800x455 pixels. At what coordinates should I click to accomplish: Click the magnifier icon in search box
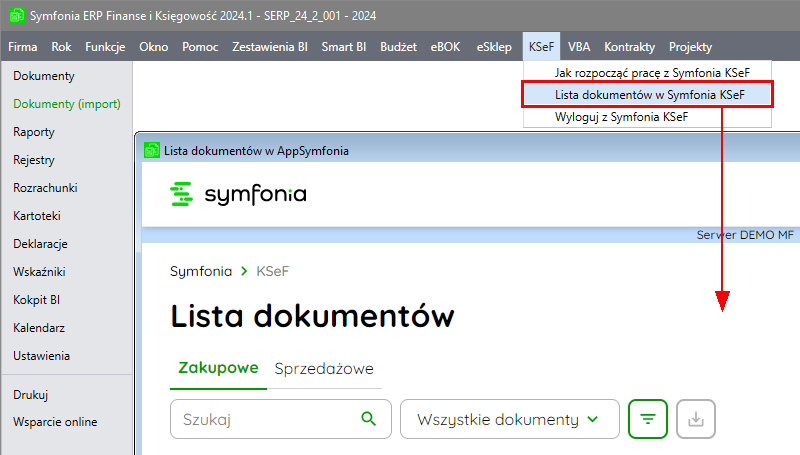369,419
